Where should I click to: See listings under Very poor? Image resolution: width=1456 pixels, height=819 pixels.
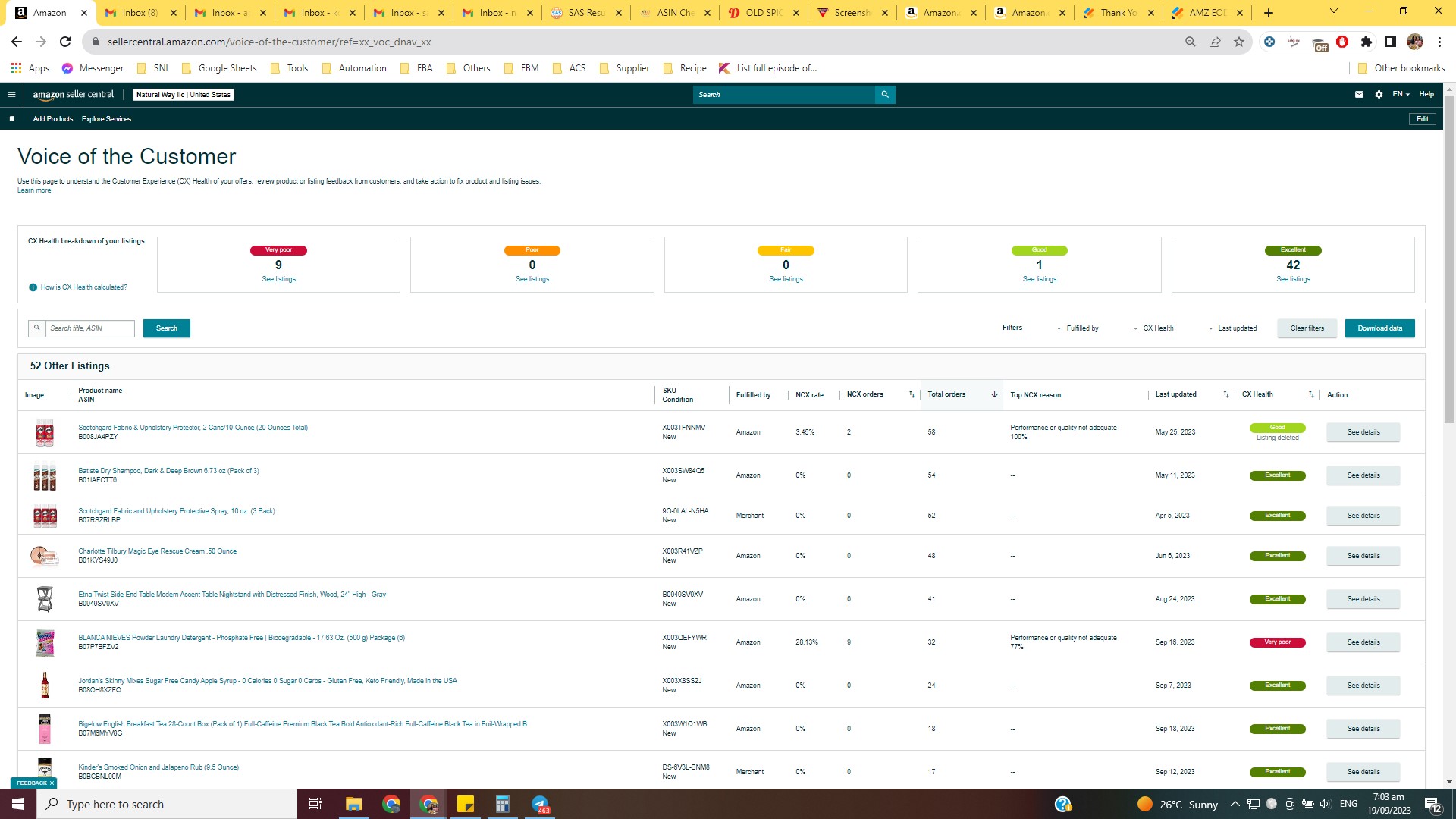278,279
